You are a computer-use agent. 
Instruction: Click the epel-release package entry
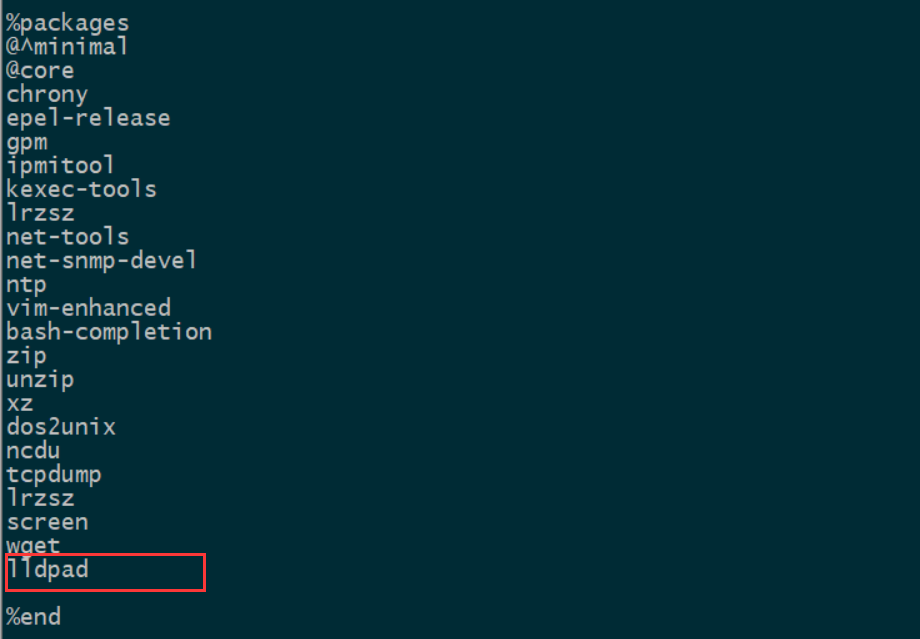[88, 118]
